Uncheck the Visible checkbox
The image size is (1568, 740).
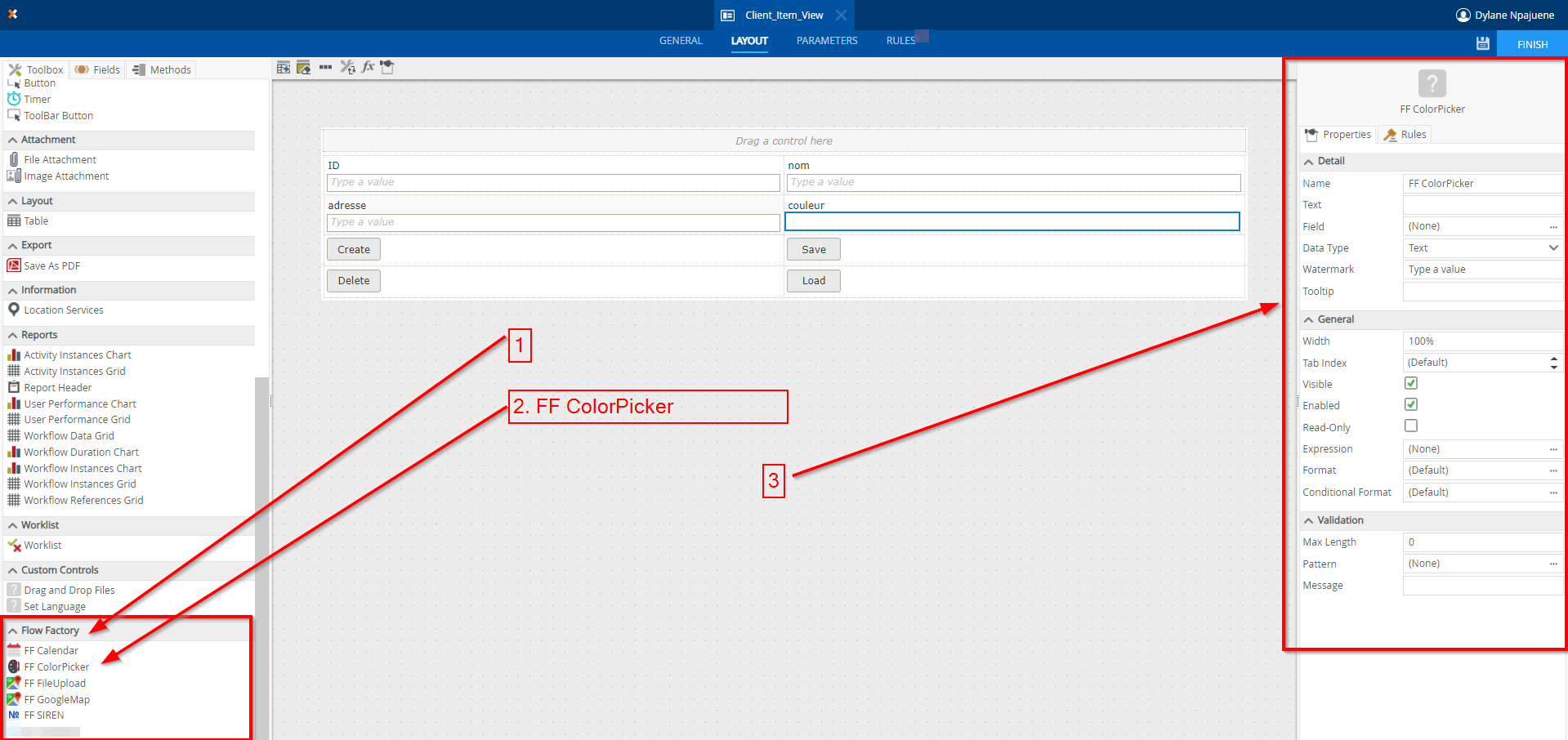coord(1410,383)
